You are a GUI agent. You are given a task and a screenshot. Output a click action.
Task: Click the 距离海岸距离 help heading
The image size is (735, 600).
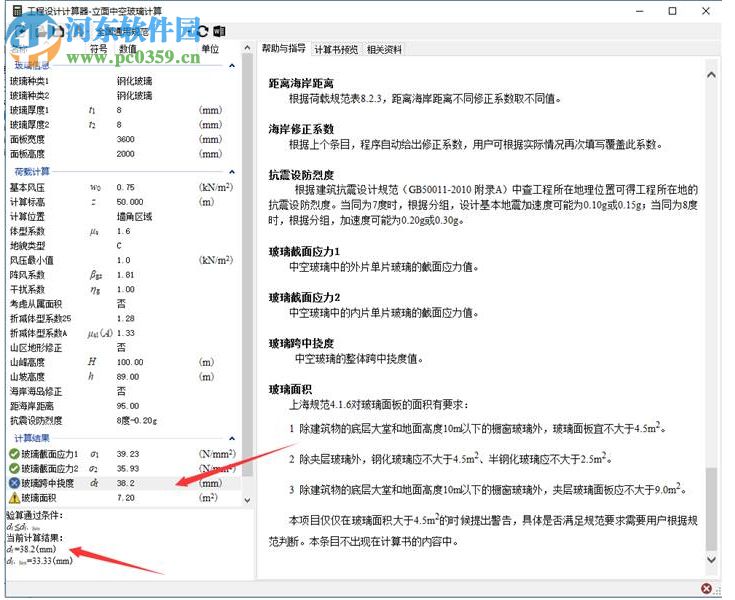301,83
